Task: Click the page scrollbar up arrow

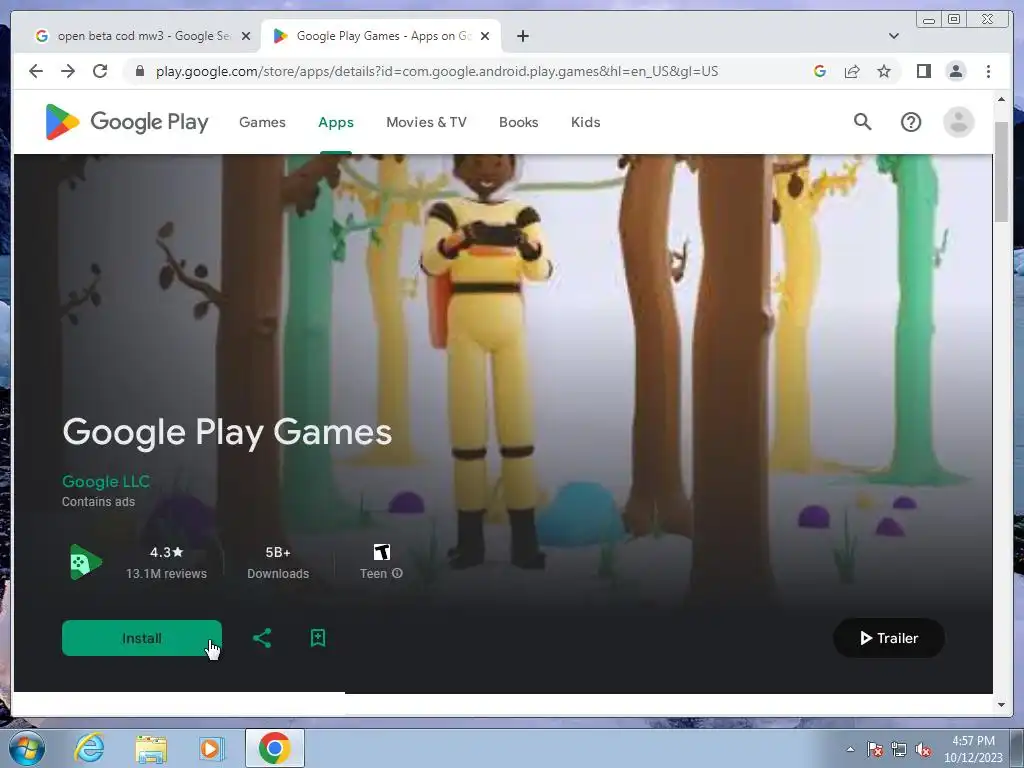Action: click(x=1001, y=99)
